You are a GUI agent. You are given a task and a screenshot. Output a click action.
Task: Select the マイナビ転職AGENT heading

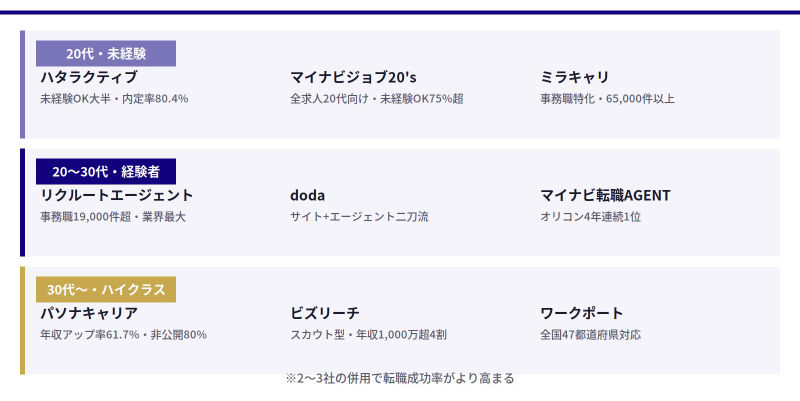pyautogui.click(x=605, y=195)
